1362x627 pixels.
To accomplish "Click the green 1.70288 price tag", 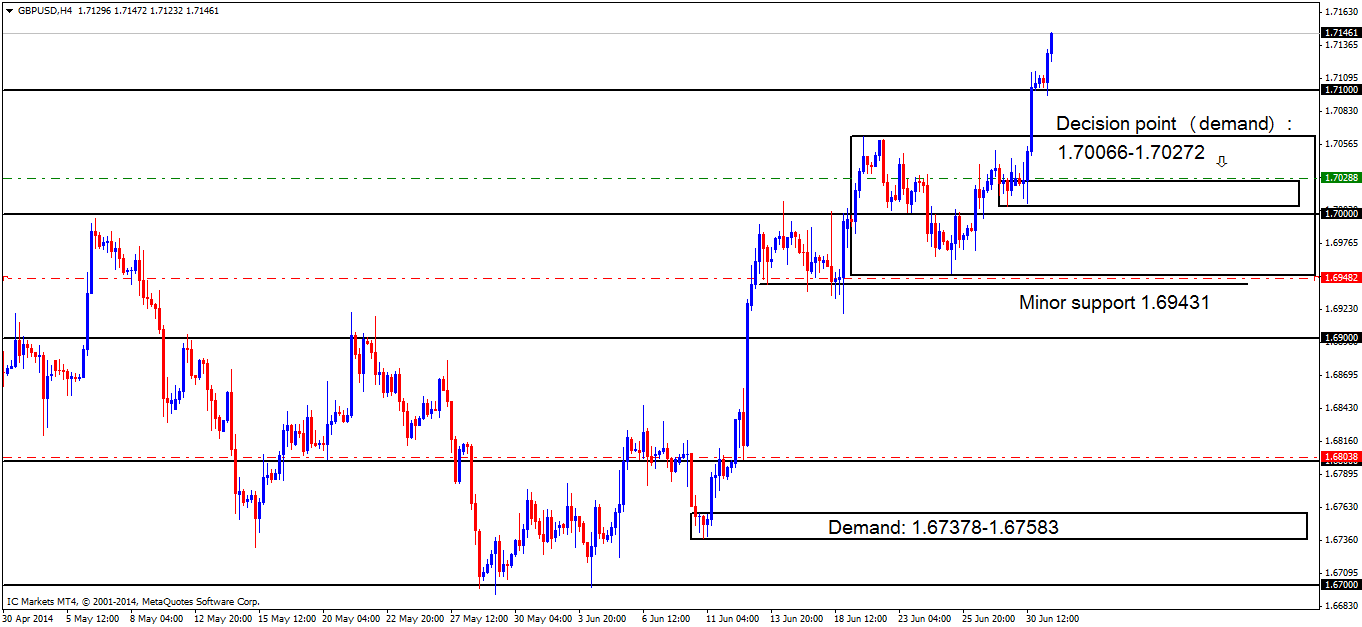I will click(x=1340, y=178).
